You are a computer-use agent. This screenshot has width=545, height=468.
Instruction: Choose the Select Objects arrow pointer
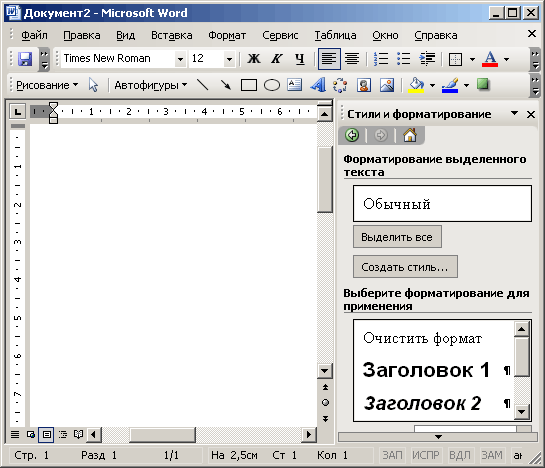93,85
